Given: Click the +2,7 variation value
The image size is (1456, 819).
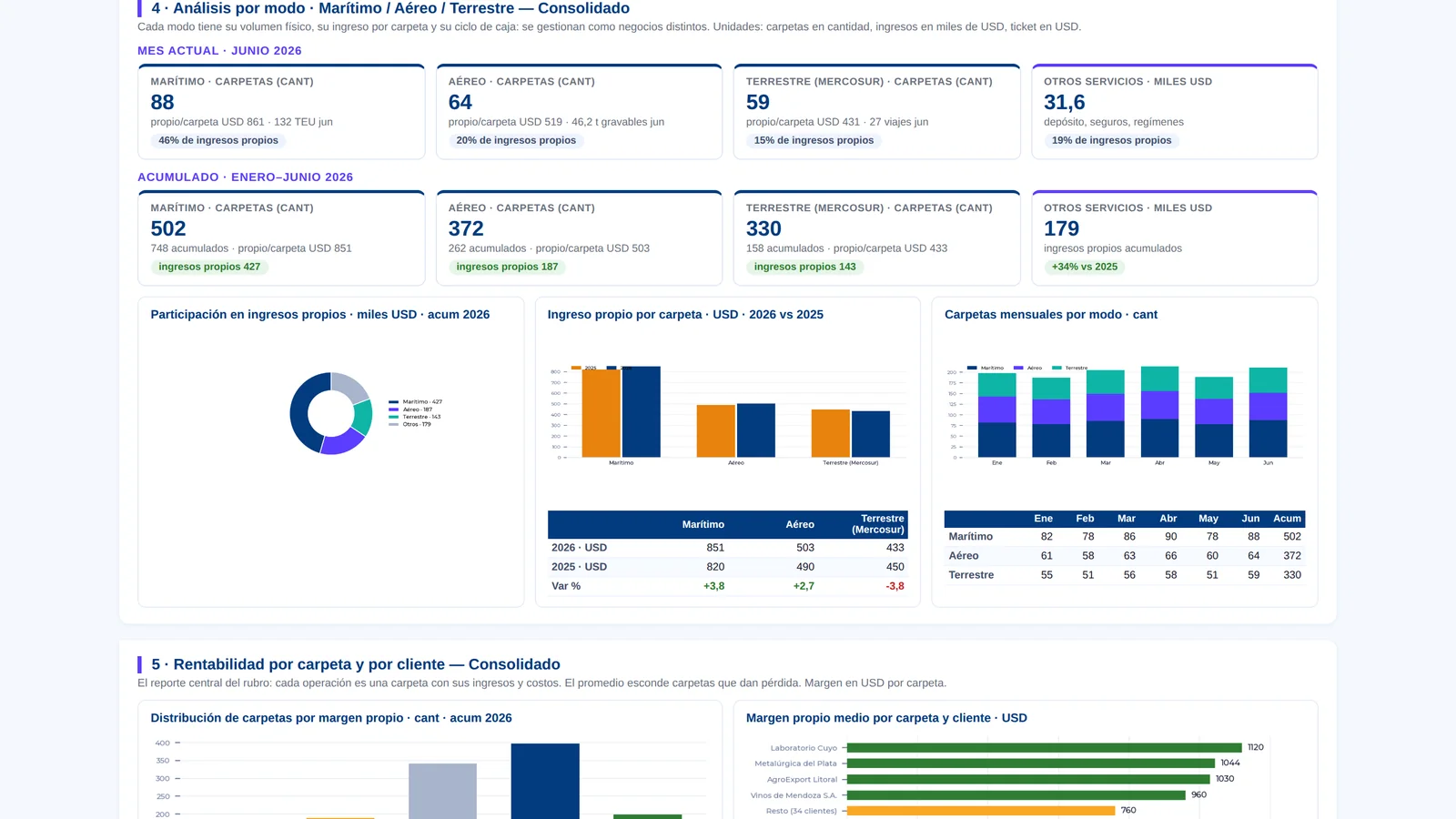Looking at the screenshot, I should 804,586.
